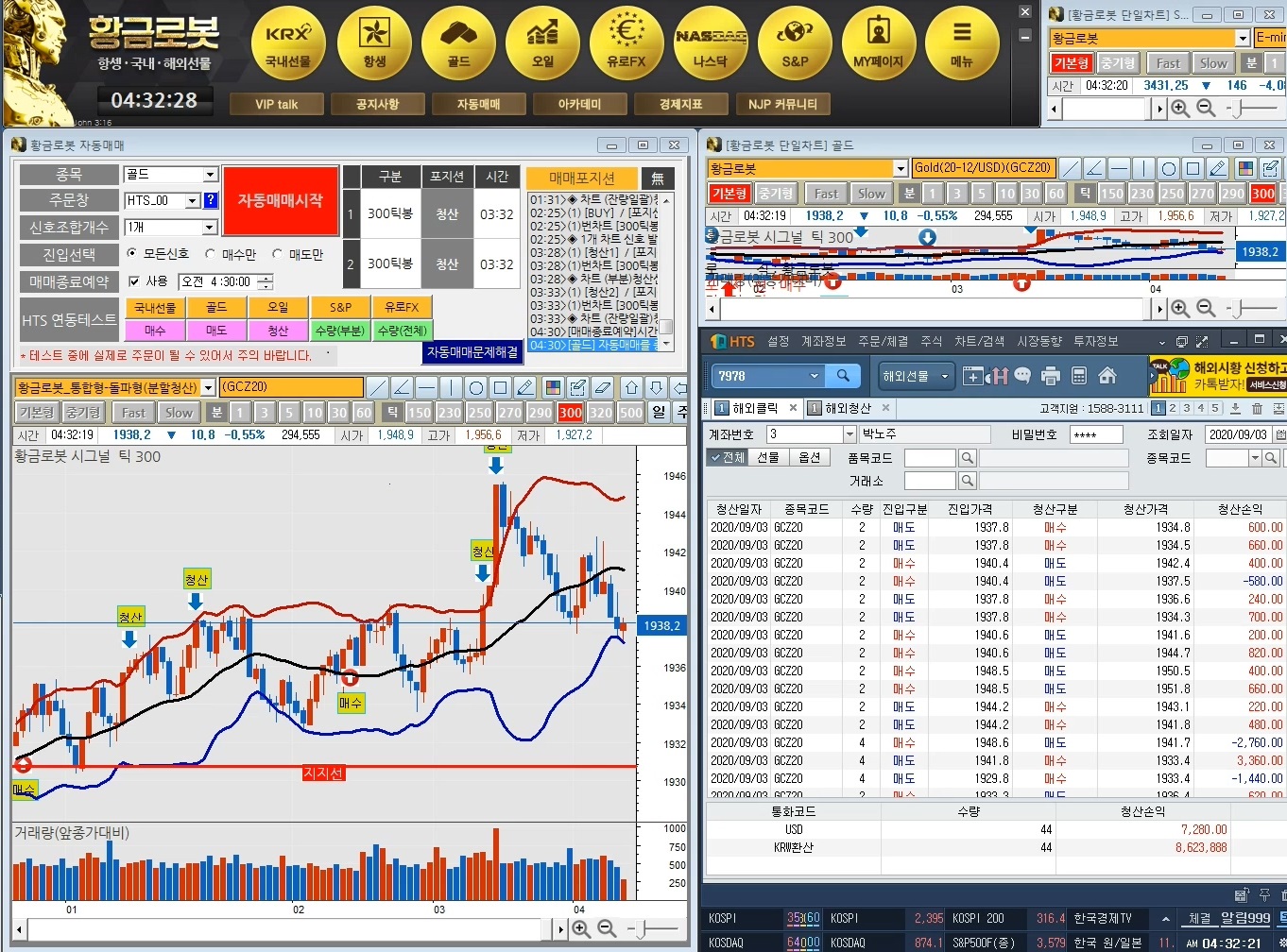Image resolution: width=1287 pixels, height=952 pixels.
Task: Expand the 황금로봇 dropdown in 골드 단일차트
Action: tap(900, 168)
